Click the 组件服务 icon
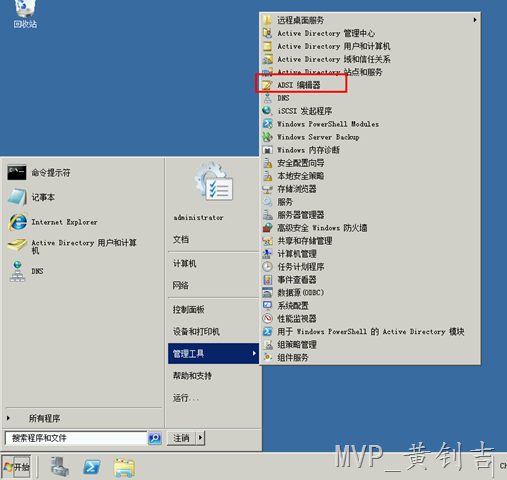The width and height of the screenshot is (507, 480). coord(267,357)
